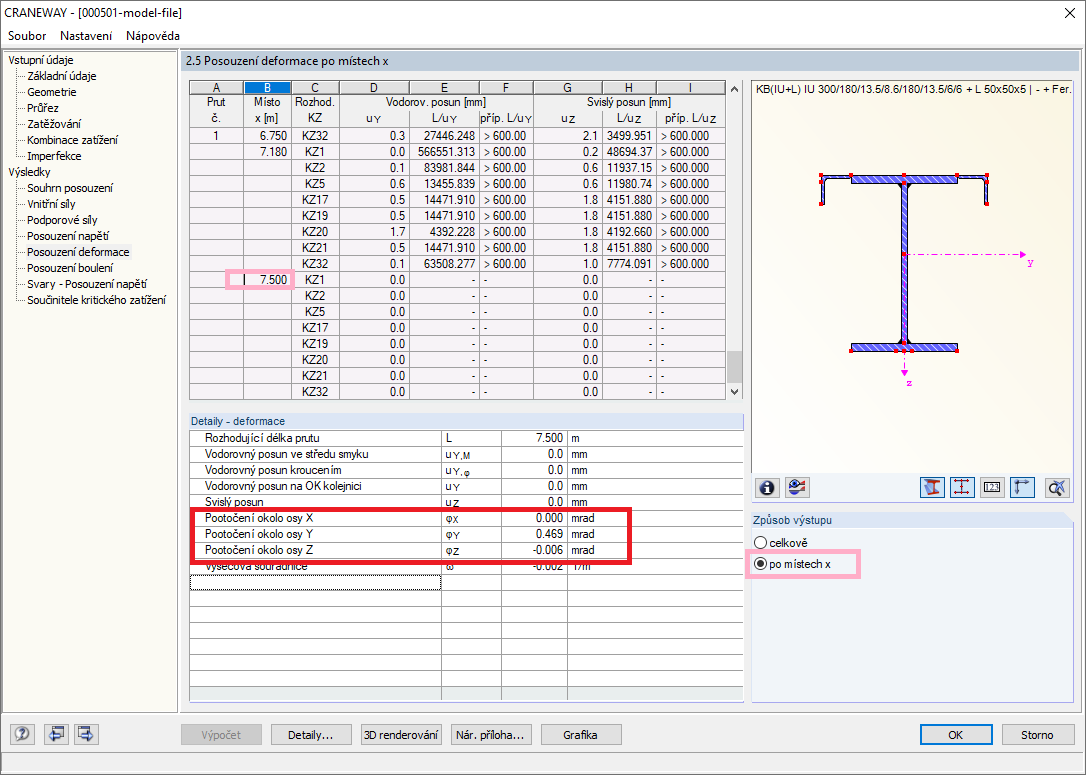Open Souhrn posouzení results
Image resolution: width=1086 pixels, height=775 pixels.
point(70,188)
